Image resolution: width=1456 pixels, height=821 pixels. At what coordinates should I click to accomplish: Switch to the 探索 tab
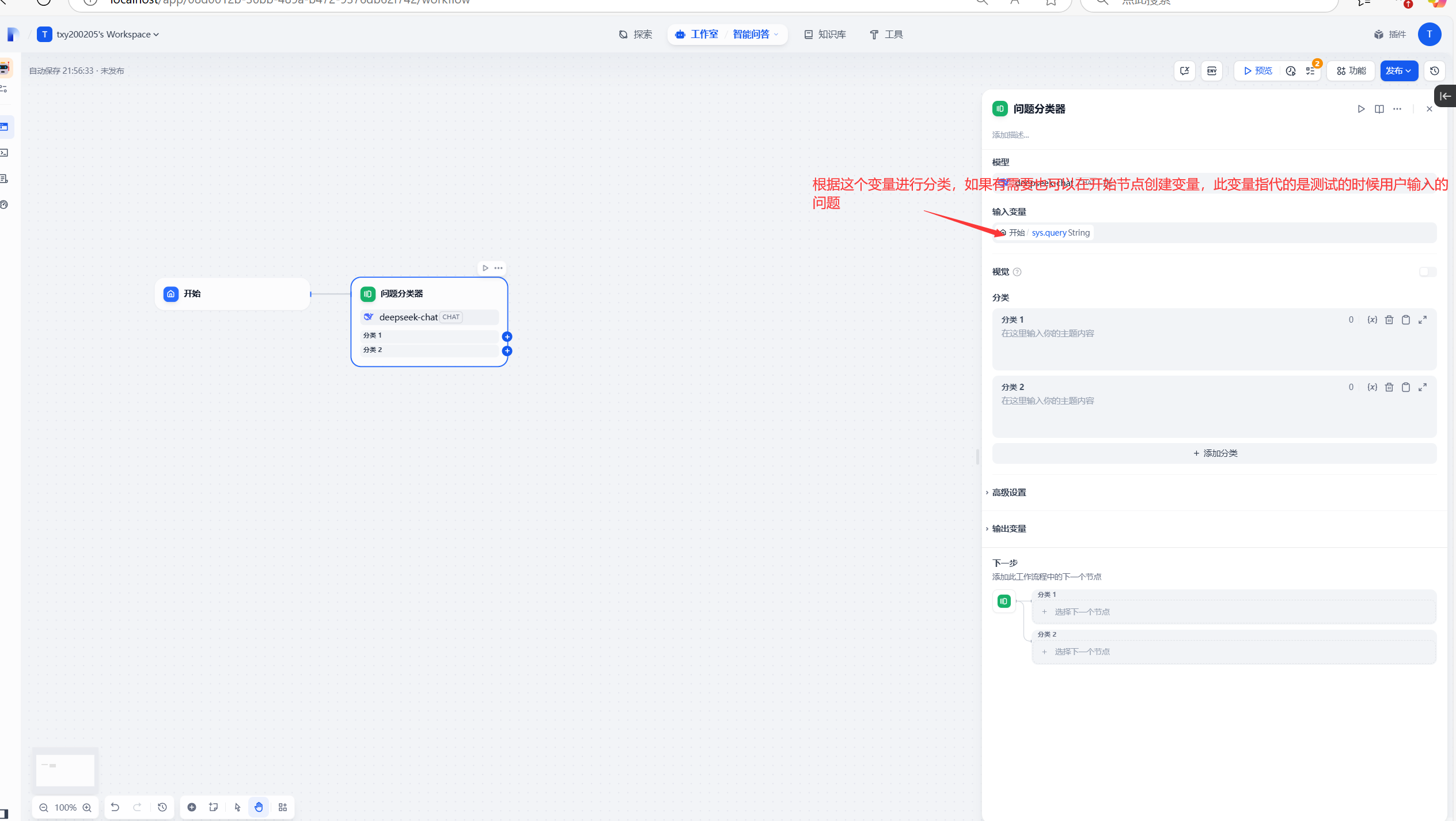[x=636, y=35]
